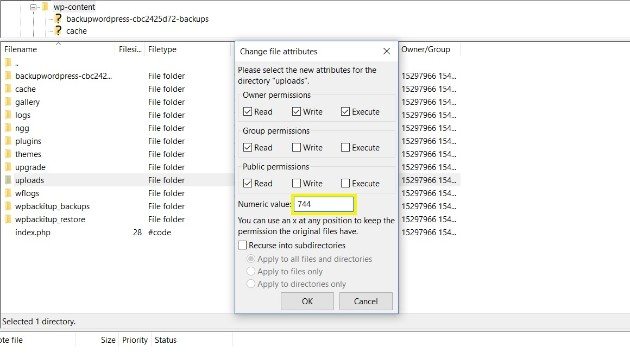Confirm the attributes with the OK button
This screenshot has width=630, height=364.
tap(307, 301)
